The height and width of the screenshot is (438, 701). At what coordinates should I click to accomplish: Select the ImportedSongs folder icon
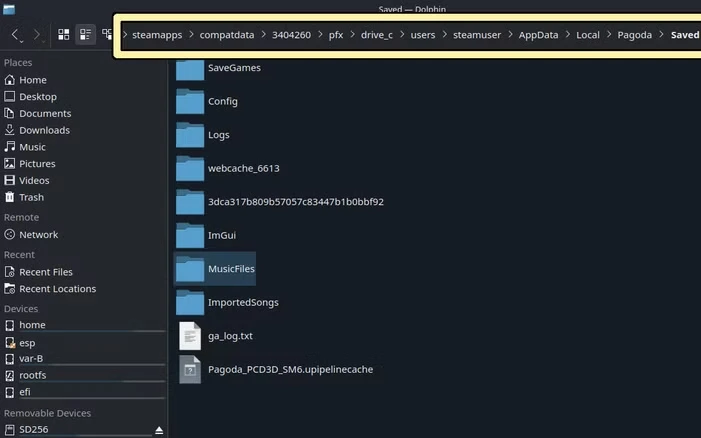[190, 303]
